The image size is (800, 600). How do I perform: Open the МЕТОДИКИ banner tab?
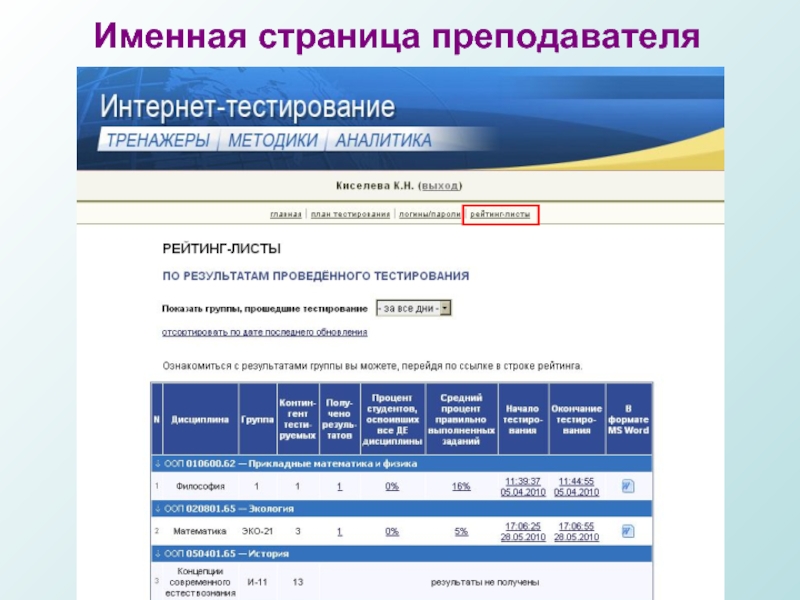[272, 140]
